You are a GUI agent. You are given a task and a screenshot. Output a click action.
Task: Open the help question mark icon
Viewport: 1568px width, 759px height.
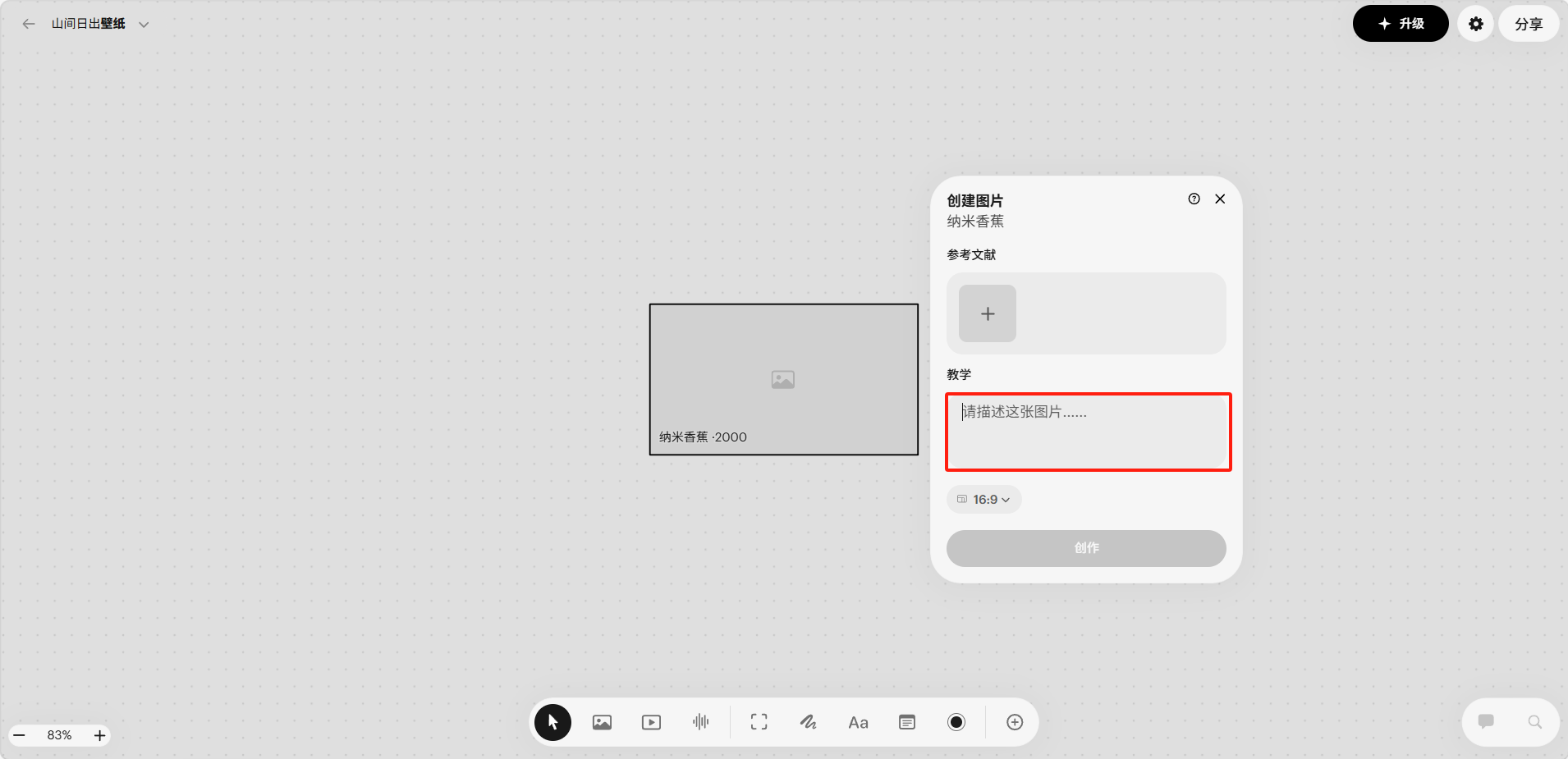coord(1194,199)
